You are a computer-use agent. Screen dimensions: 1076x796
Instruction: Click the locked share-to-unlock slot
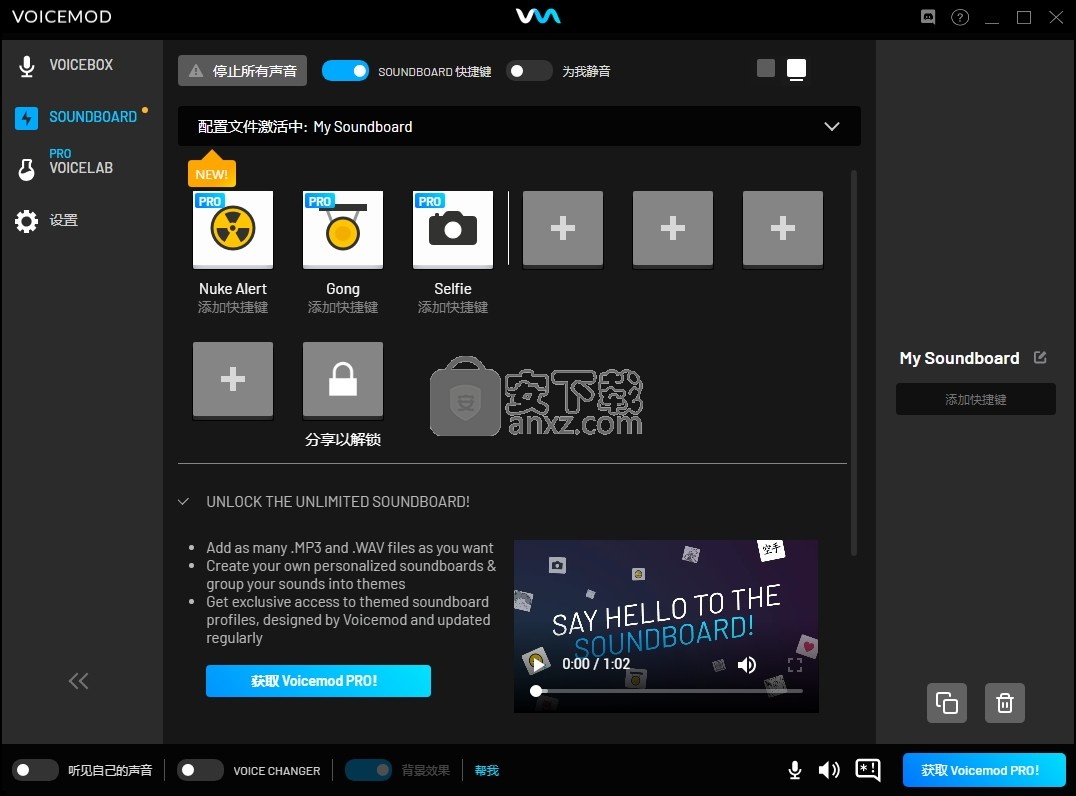click(343, 380)
